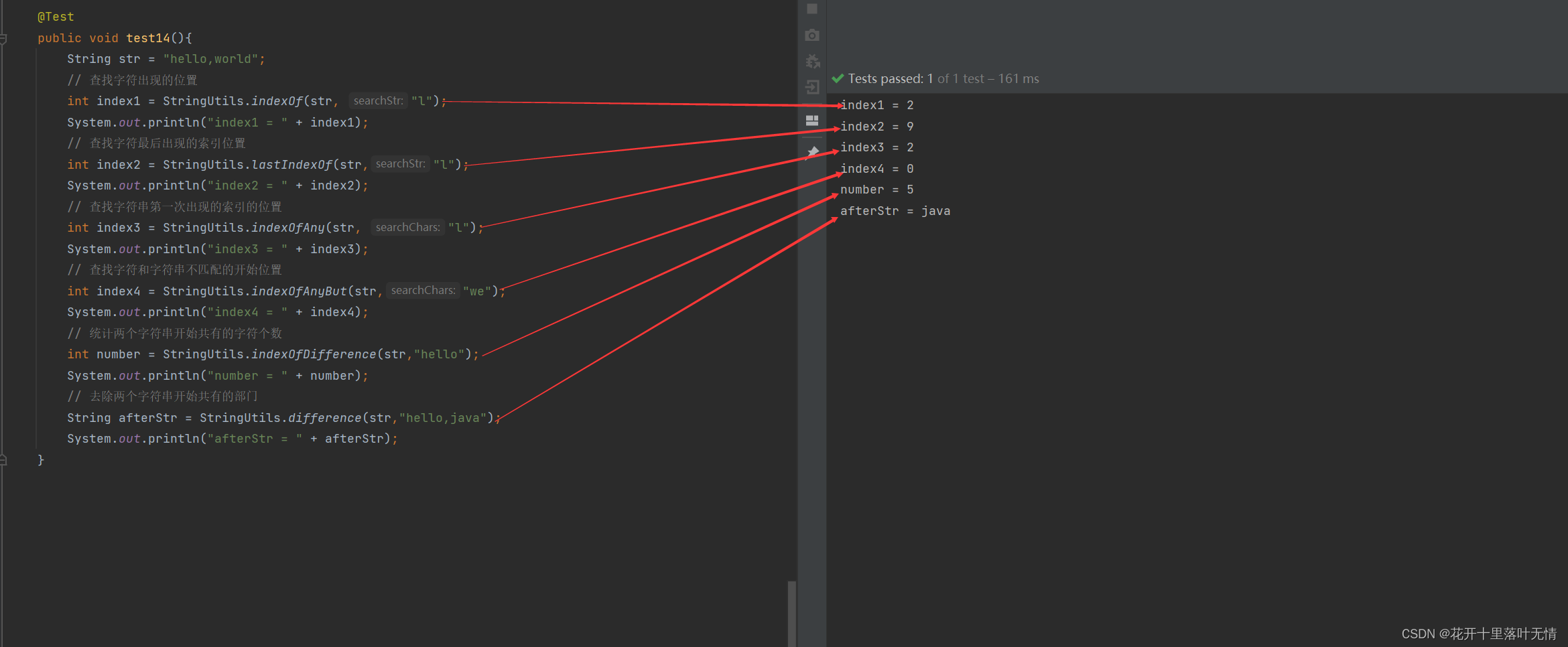Click the closing-brace fold marker in gutter
The width and height of the screenshot is (1568, 647).
point(3,460)
